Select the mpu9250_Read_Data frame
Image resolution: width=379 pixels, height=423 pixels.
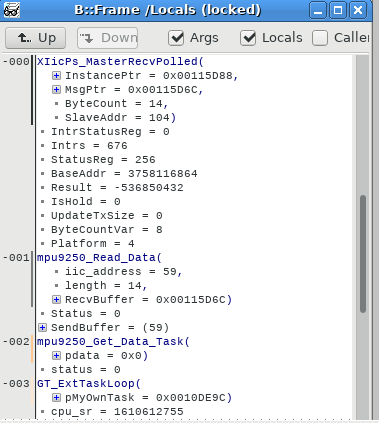pos(99,258)
